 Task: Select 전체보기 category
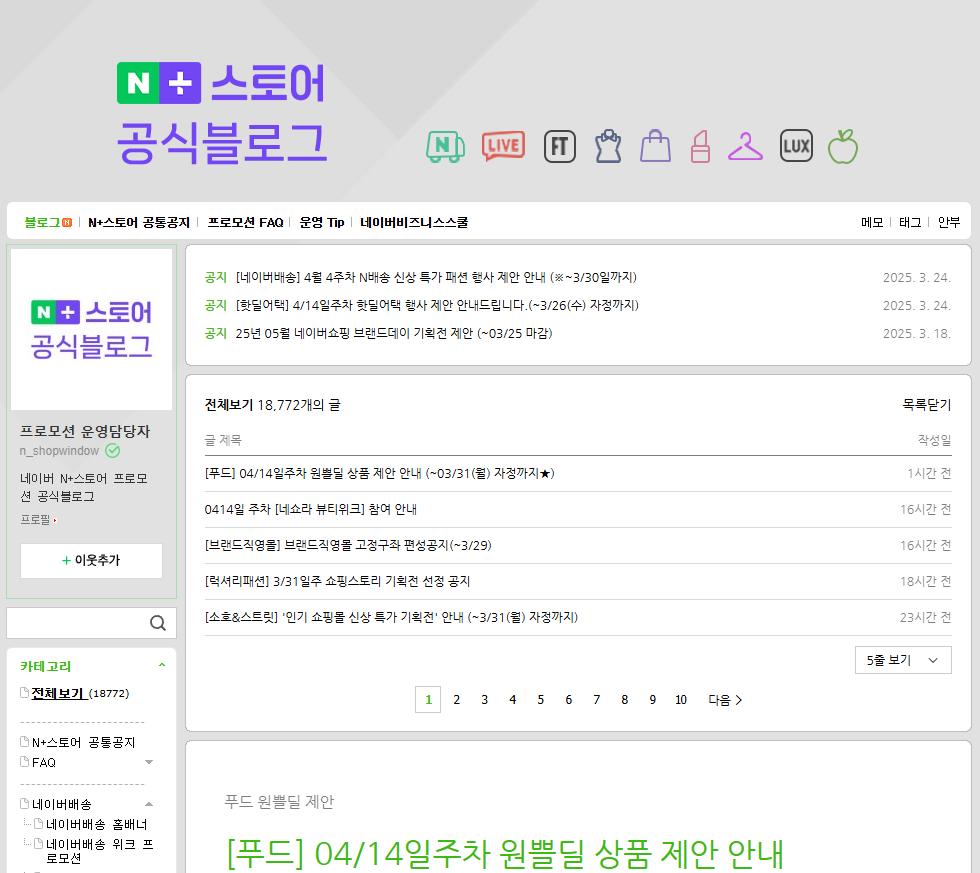[x=59, y=694]
